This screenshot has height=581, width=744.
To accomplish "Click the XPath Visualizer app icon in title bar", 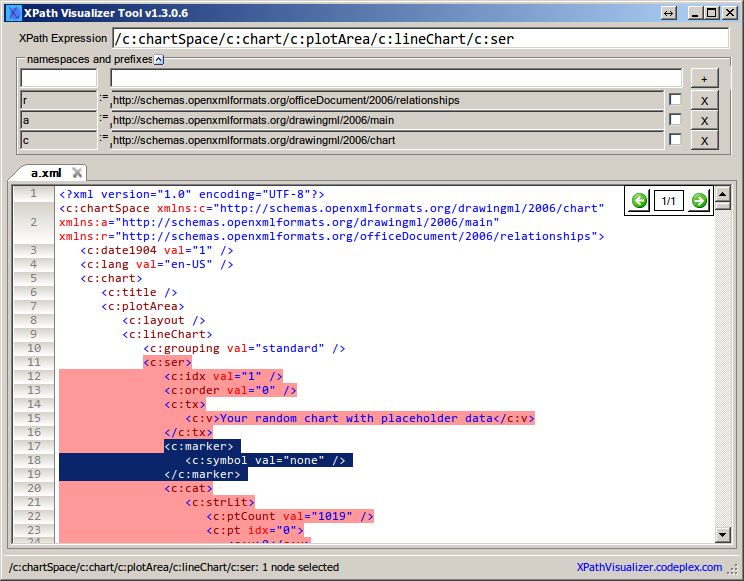I will [x=15, y=13].
